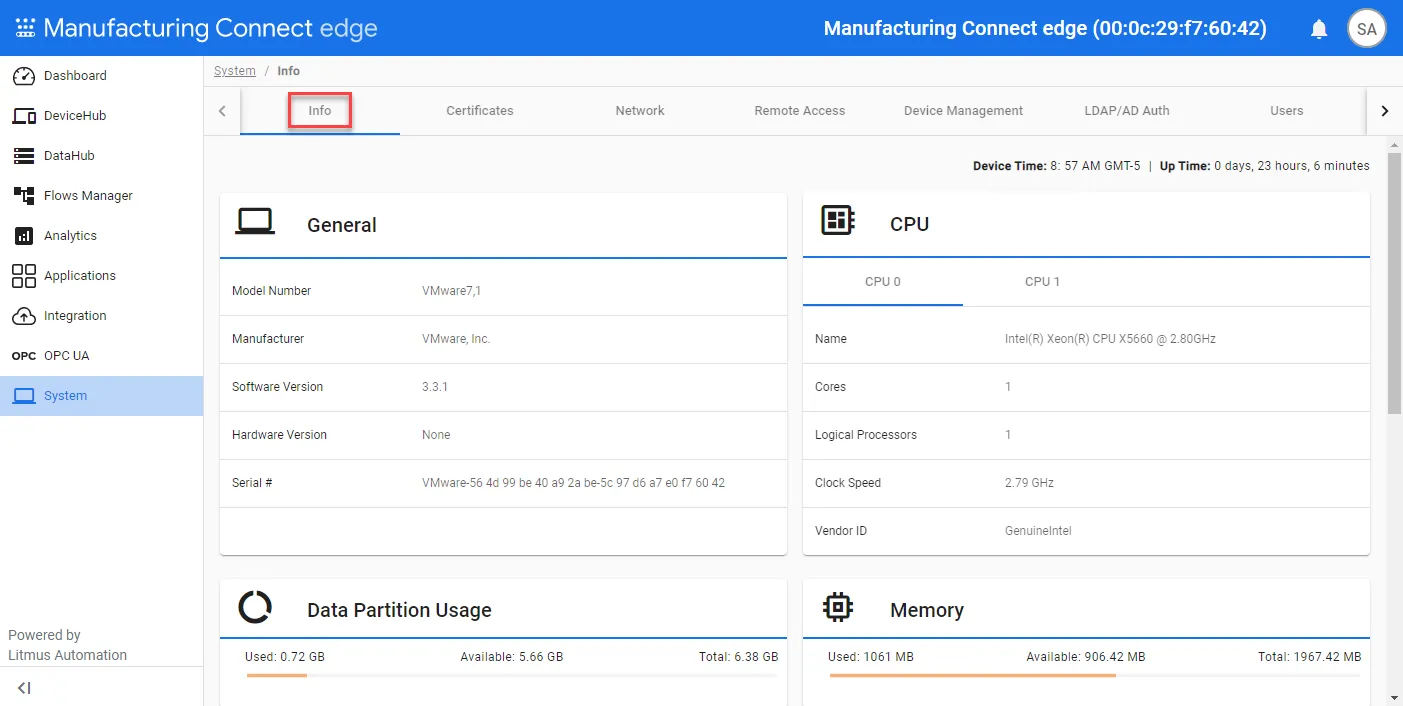Select the CPU 1 tab
1403x706 pixels.
click(1043, 282)
